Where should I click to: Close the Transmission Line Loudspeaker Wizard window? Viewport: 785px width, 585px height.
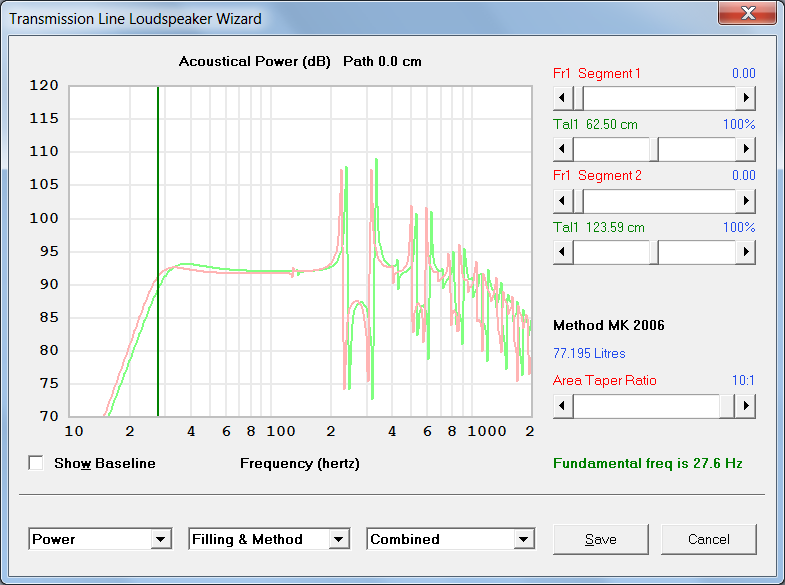747,13
